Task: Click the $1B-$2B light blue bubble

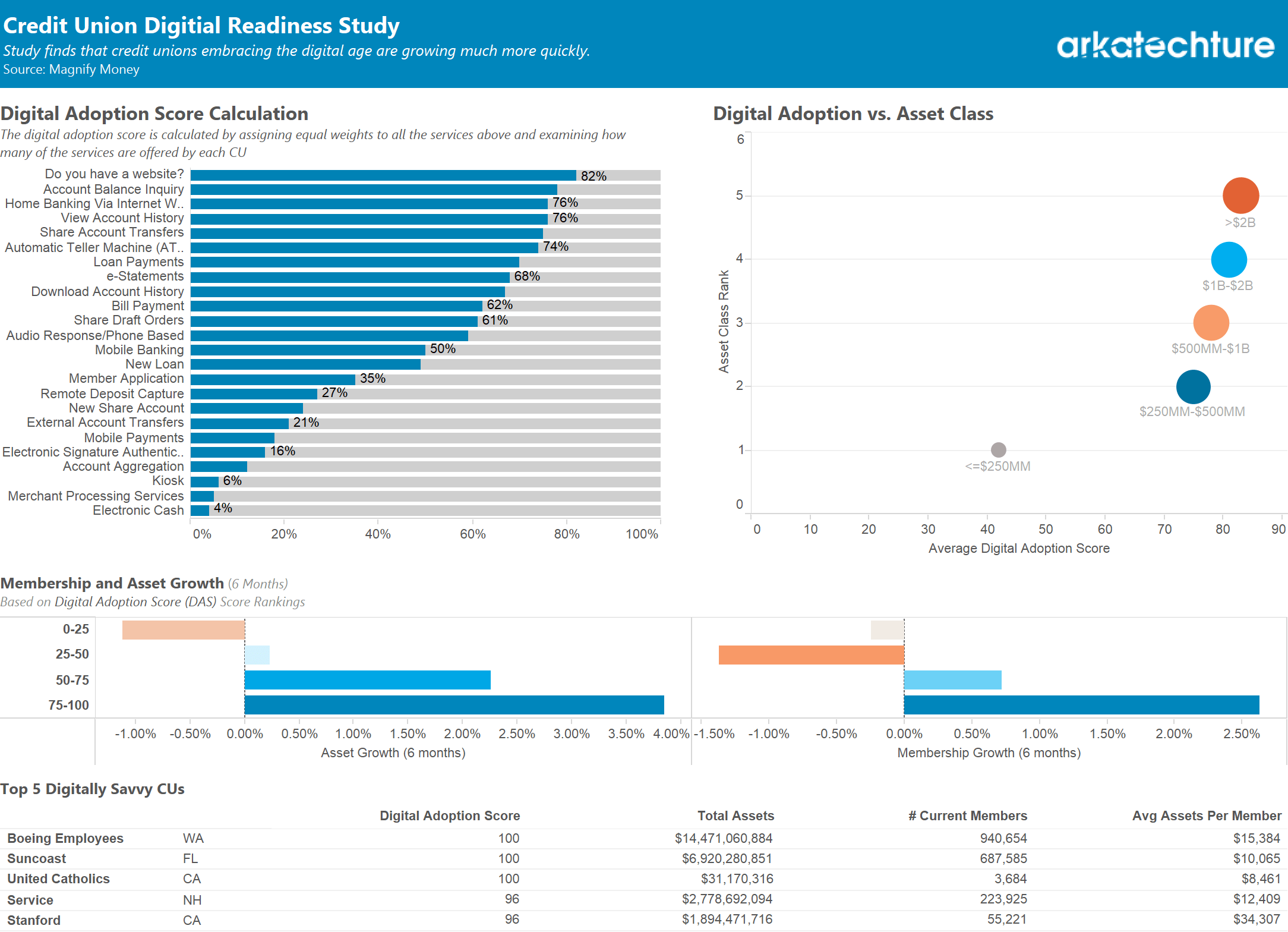Action: tap(1229, 260)
